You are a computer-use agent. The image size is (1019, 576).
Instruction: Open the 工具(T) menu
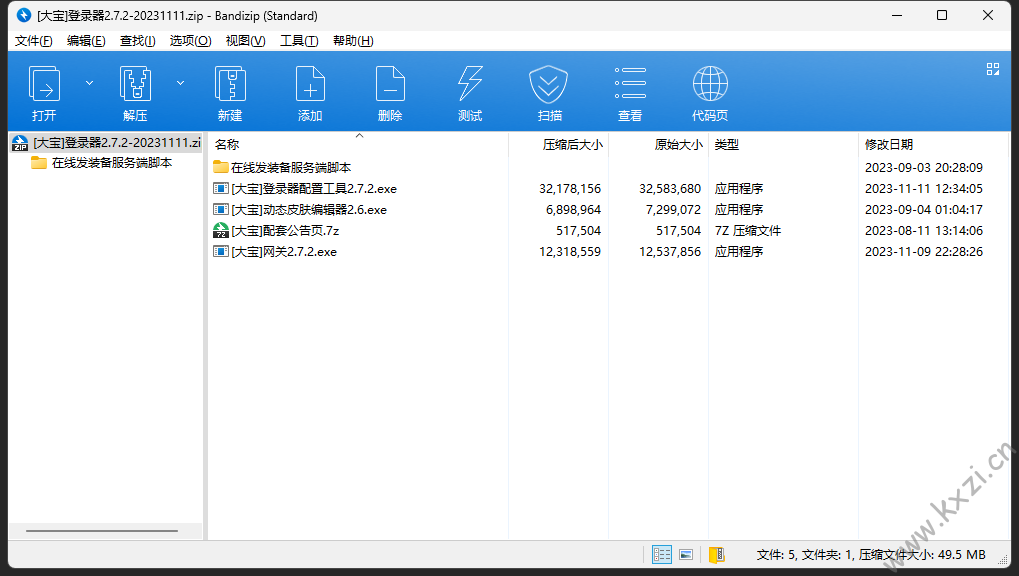coord(299,41)
